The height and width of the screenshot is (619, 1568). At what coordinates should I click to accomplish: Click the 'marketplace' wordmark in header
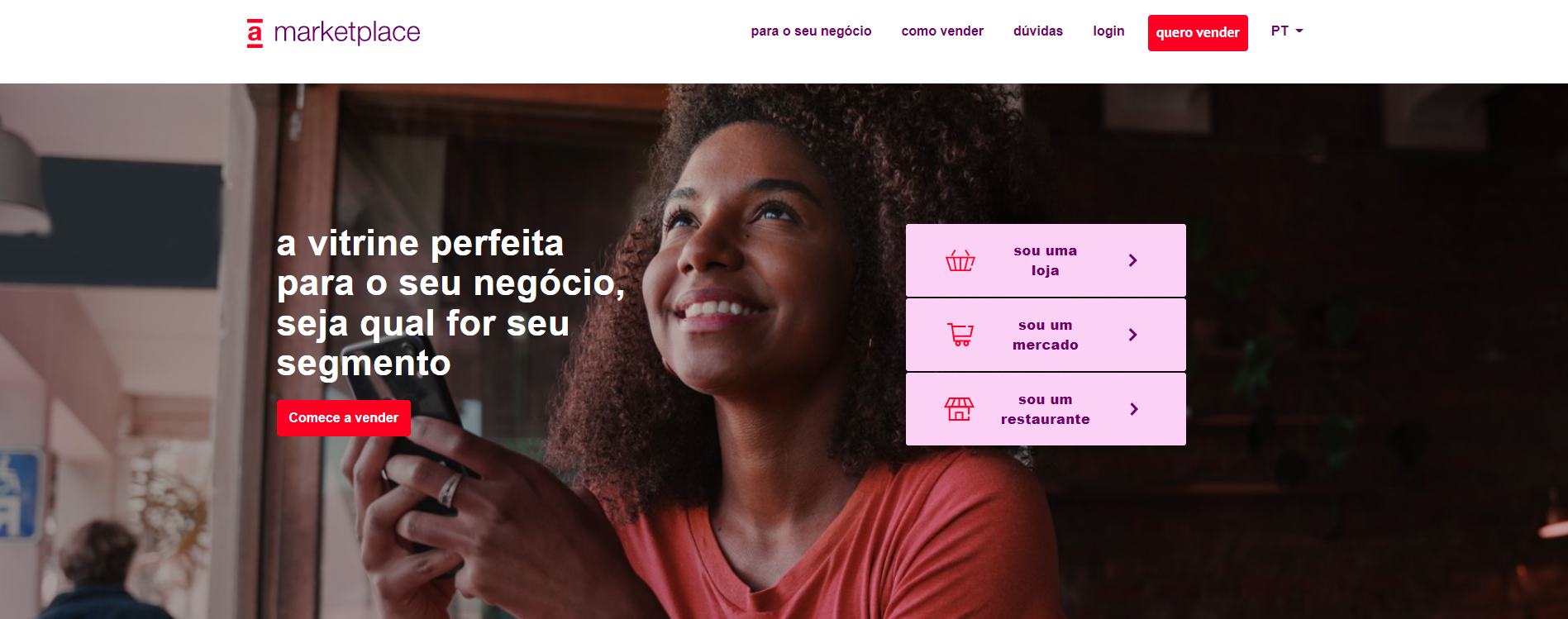pyautogui.click(x=347, y=32)
